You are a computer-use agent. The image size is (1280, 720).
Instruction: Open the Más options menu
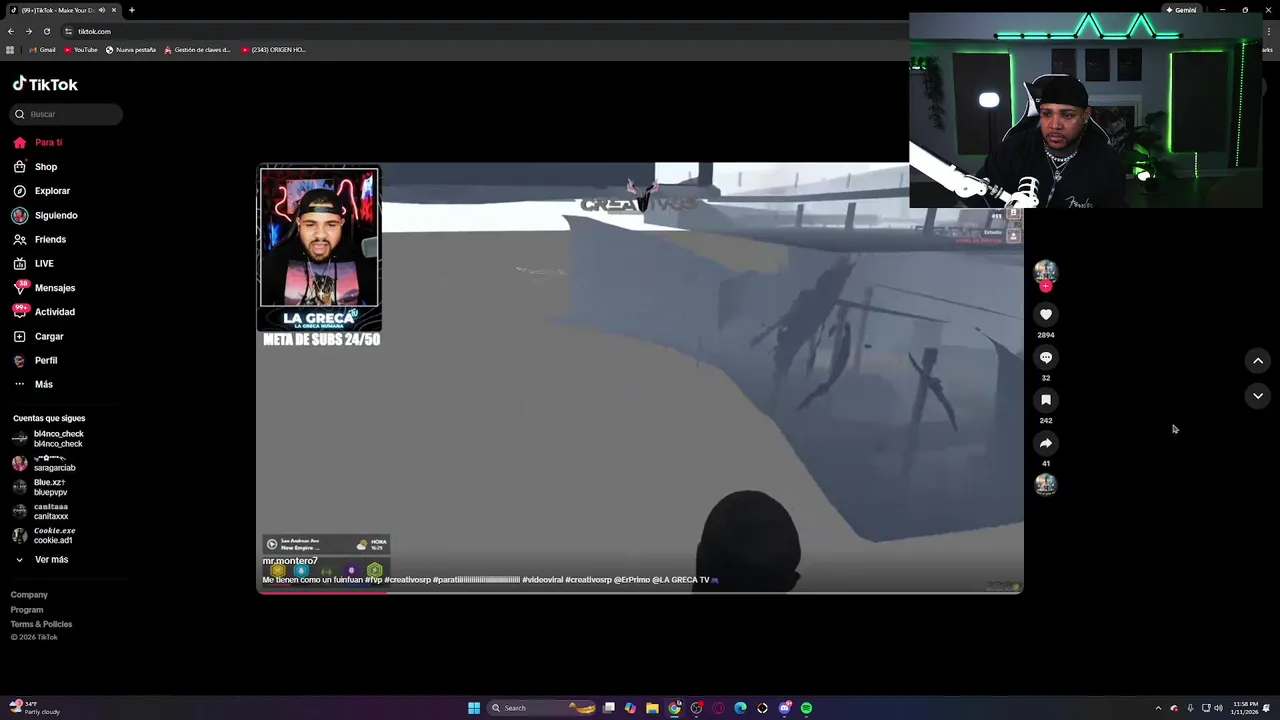click(33, 385)
